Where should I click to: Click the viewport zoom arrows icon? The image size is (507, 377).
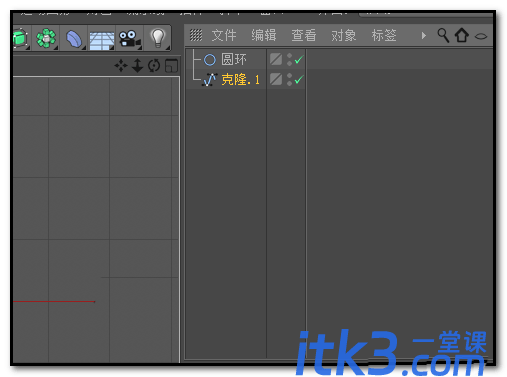(137, 65)
